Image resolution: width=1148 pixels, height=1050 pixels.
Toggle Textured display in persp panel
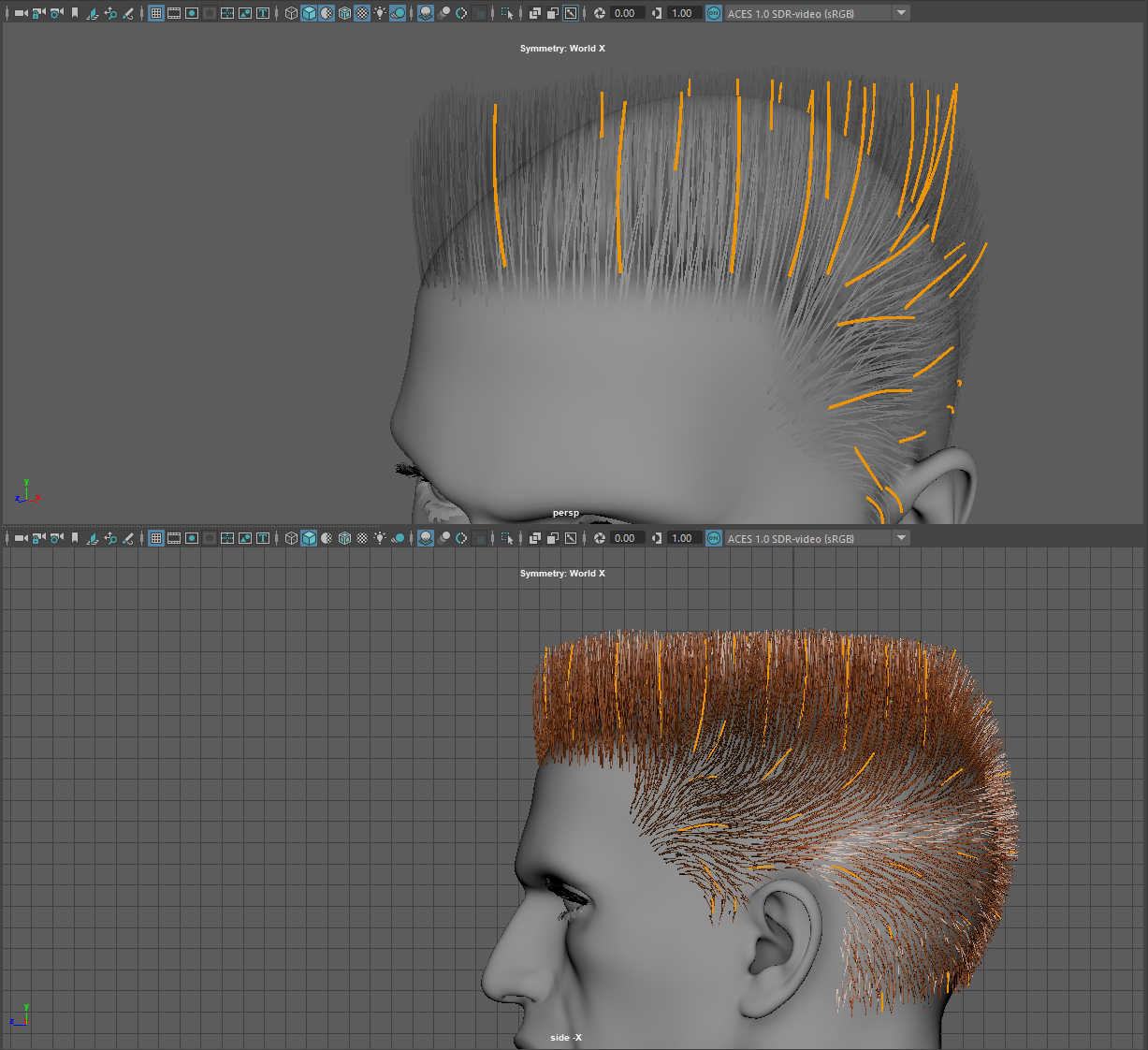click(x=362, y=13)
